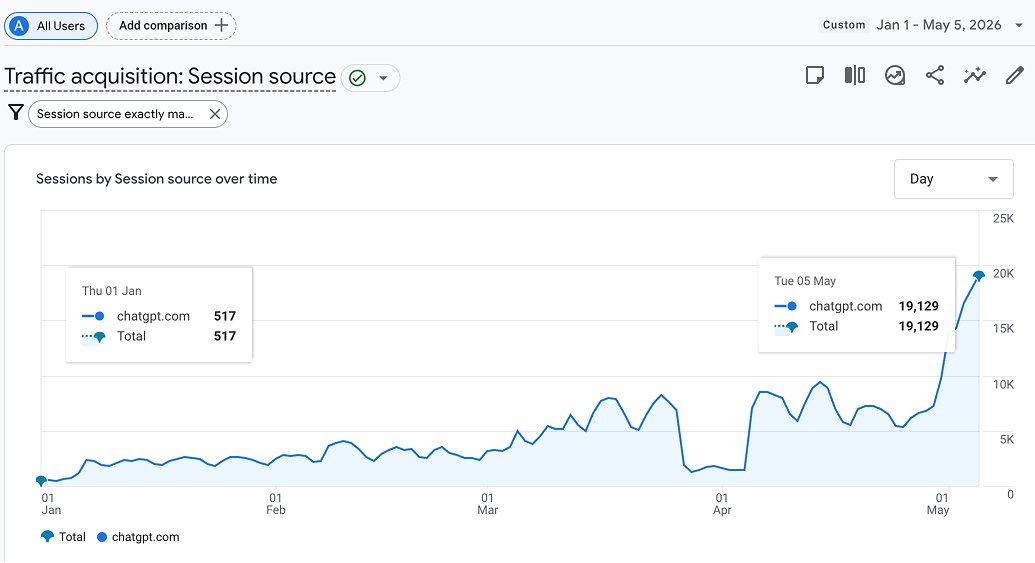Click the 01 Jan data point marker

pyautogui.click(x=41, y=480)
